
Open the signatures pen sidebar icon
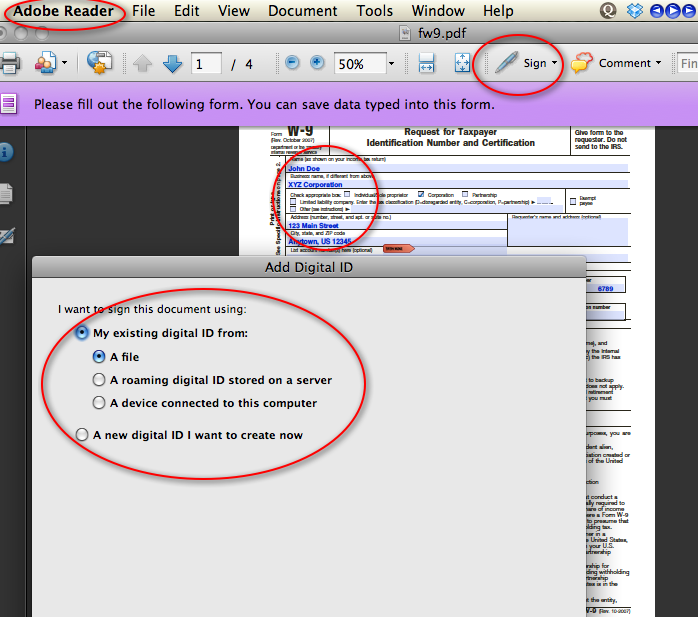(x=7, y=236)
